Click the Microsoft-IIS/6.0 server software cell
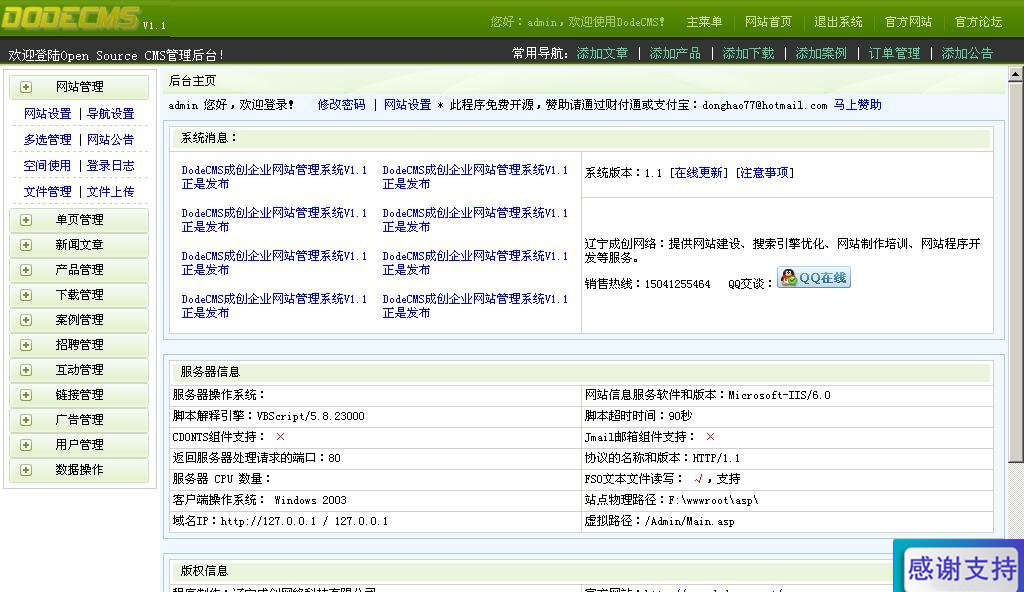Image resolution: width=1024 pixels, height=592 pixels. coord(787,395)
